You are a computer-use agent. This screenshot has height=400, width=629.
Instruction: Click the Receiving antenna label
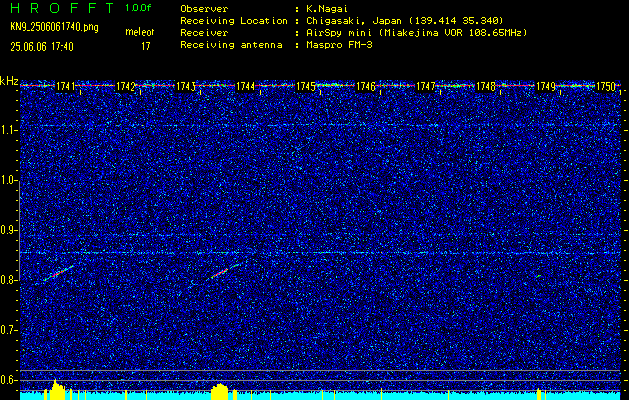(231, 45)
